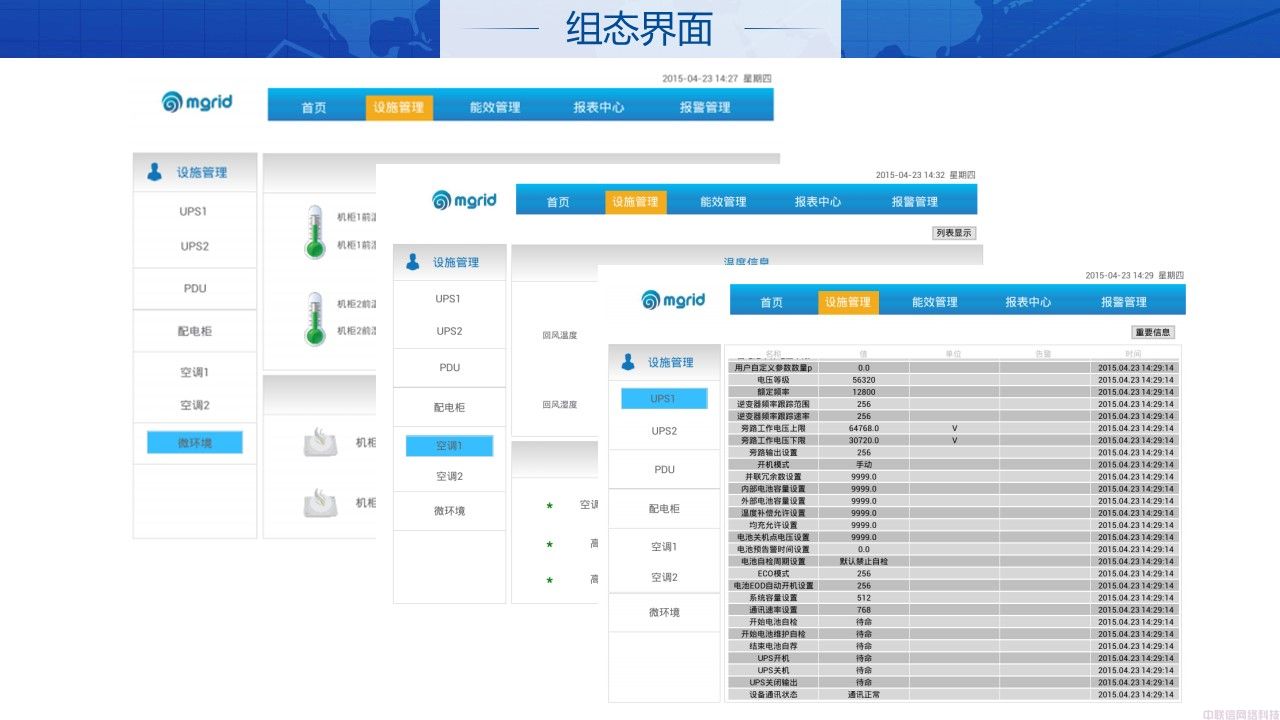Click the upper smoke sensor icon in back window
Image resolution: width=1280 pixels, height=720 pixels.
click(320, 443)
